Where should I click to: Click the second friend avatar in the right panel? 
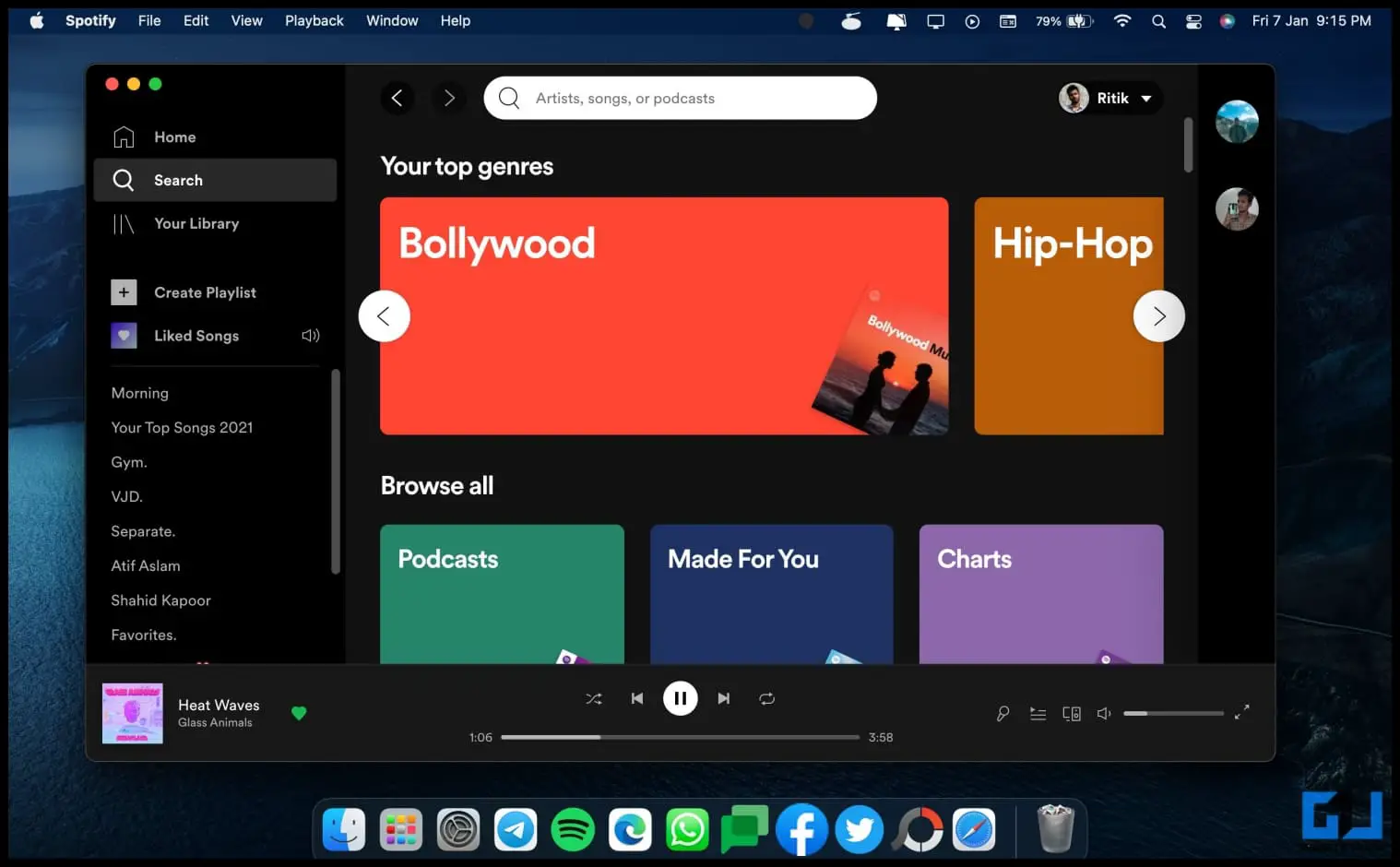pyautogui.click(x=1237, y=209)
